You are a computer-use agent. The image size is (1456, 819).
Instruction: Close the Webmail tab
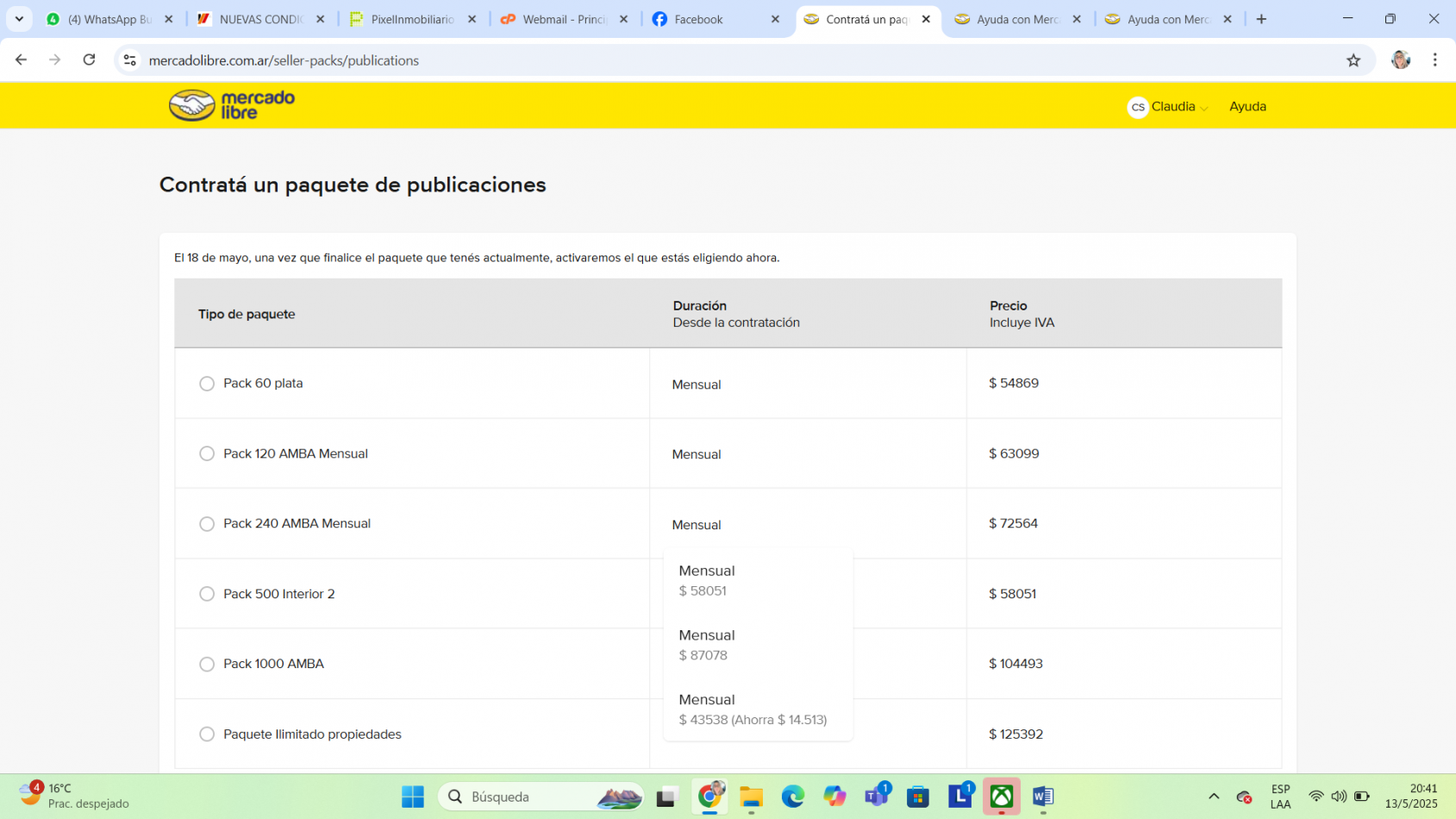pyautogui.click(x=624, y=19)
